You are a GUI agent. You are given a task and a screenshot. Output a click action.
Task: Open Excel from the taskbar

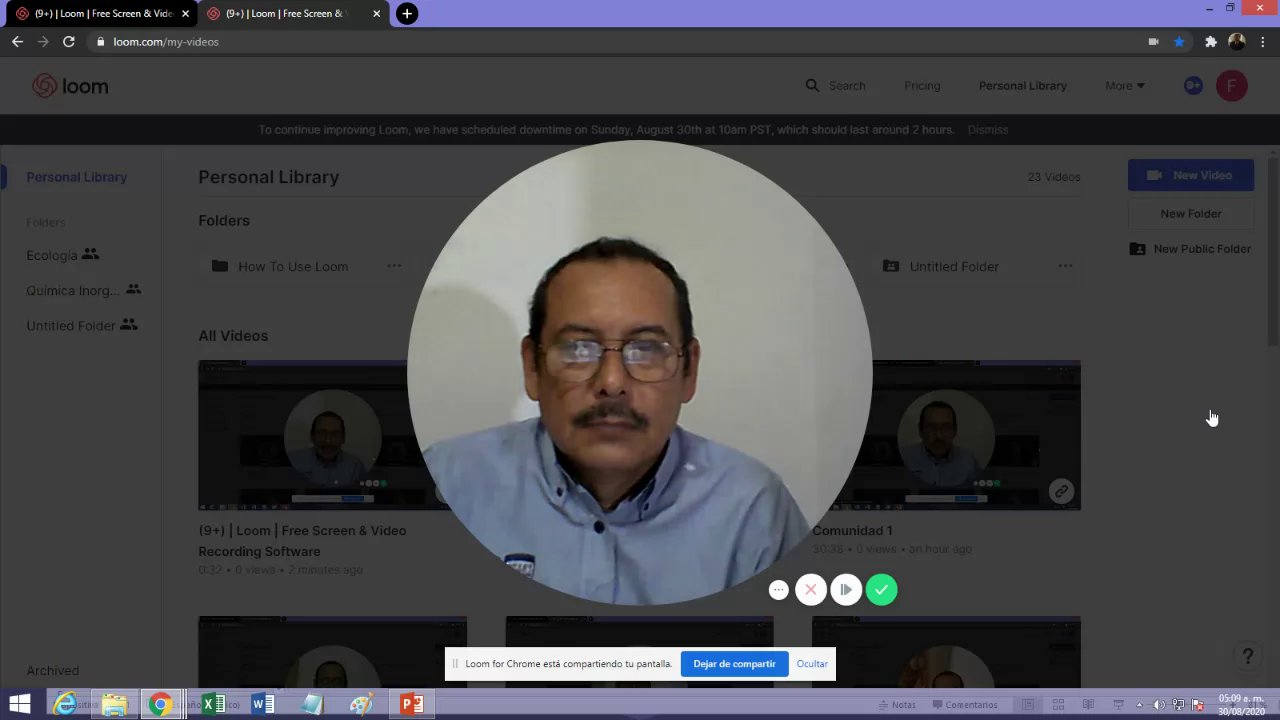tap(213, 705)
